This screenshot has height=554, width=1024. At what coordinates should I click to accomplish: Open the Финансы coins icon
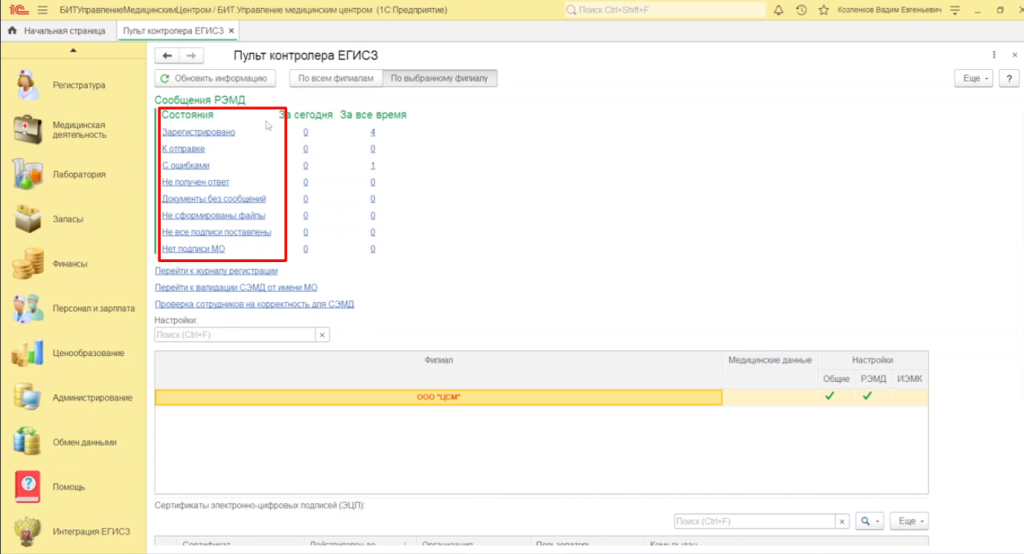27,264
